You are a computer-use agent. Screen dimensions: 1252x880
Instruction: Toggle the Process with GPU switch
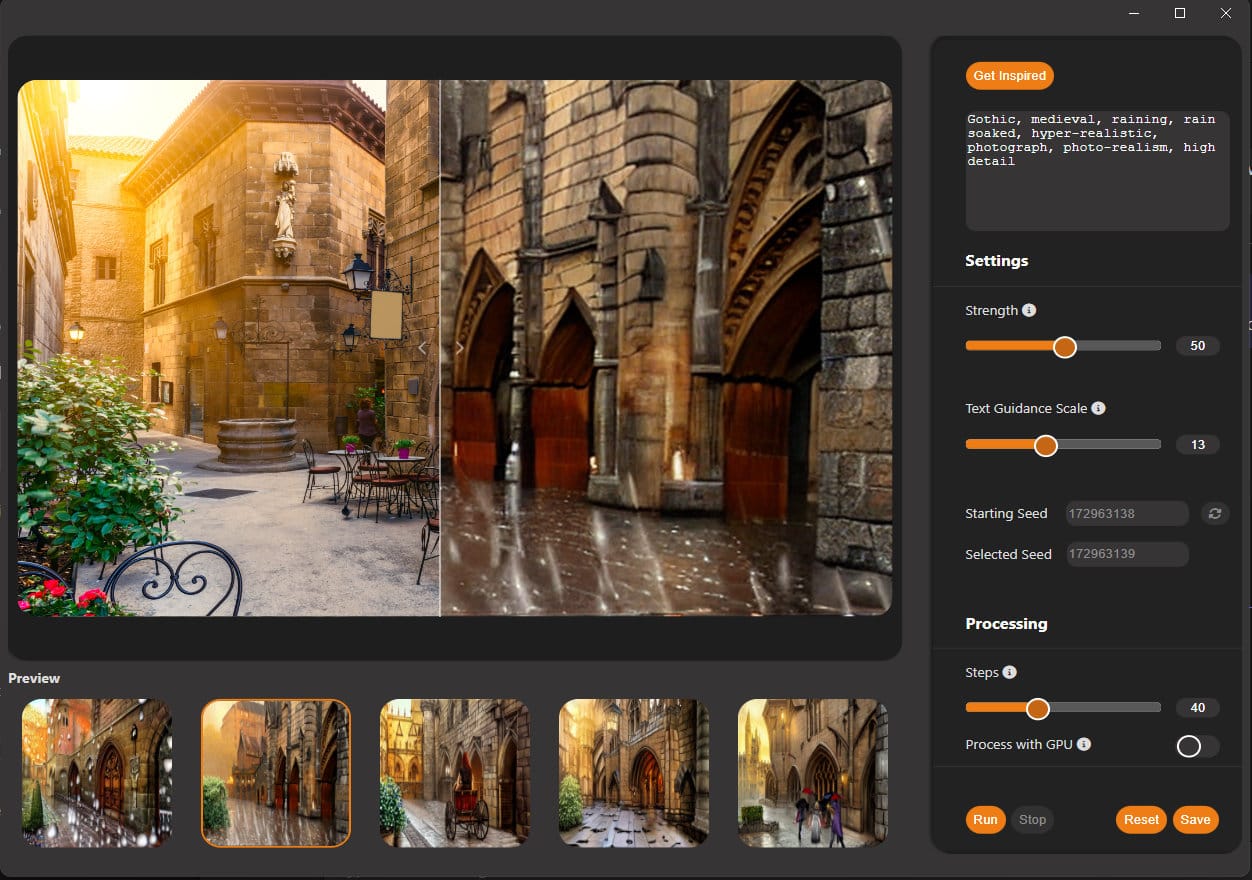pos(1197,745)
